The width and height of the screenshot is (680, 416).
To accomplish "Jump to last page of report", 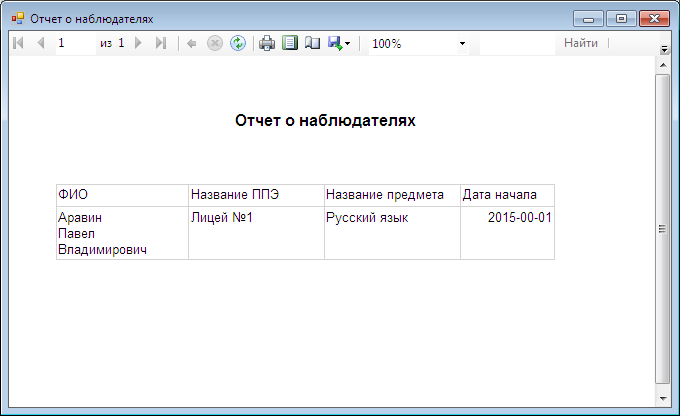I will point(161,43).
